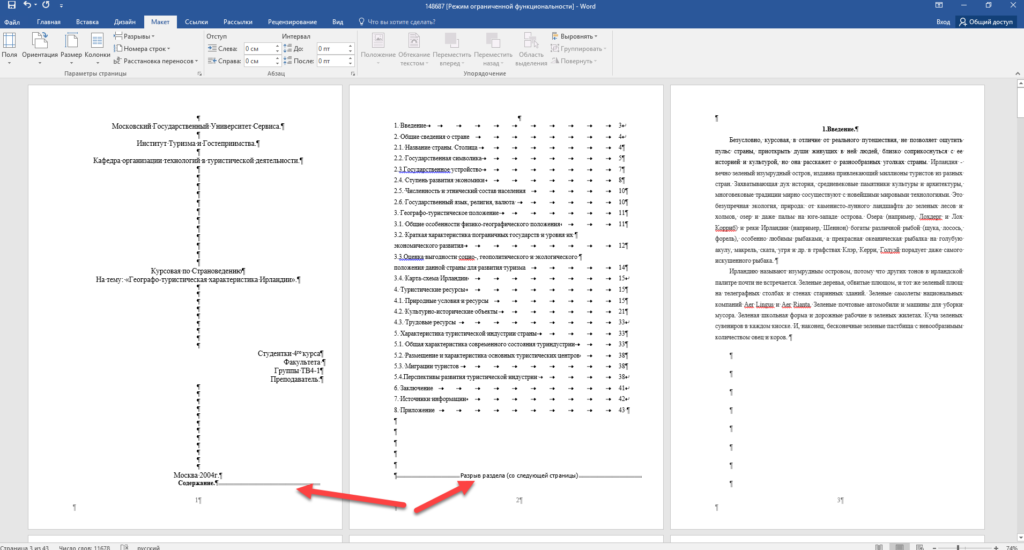Open the Ссылки ribbon tab
This screenshot has height=550, width=1024.
(x=196, y=20)
